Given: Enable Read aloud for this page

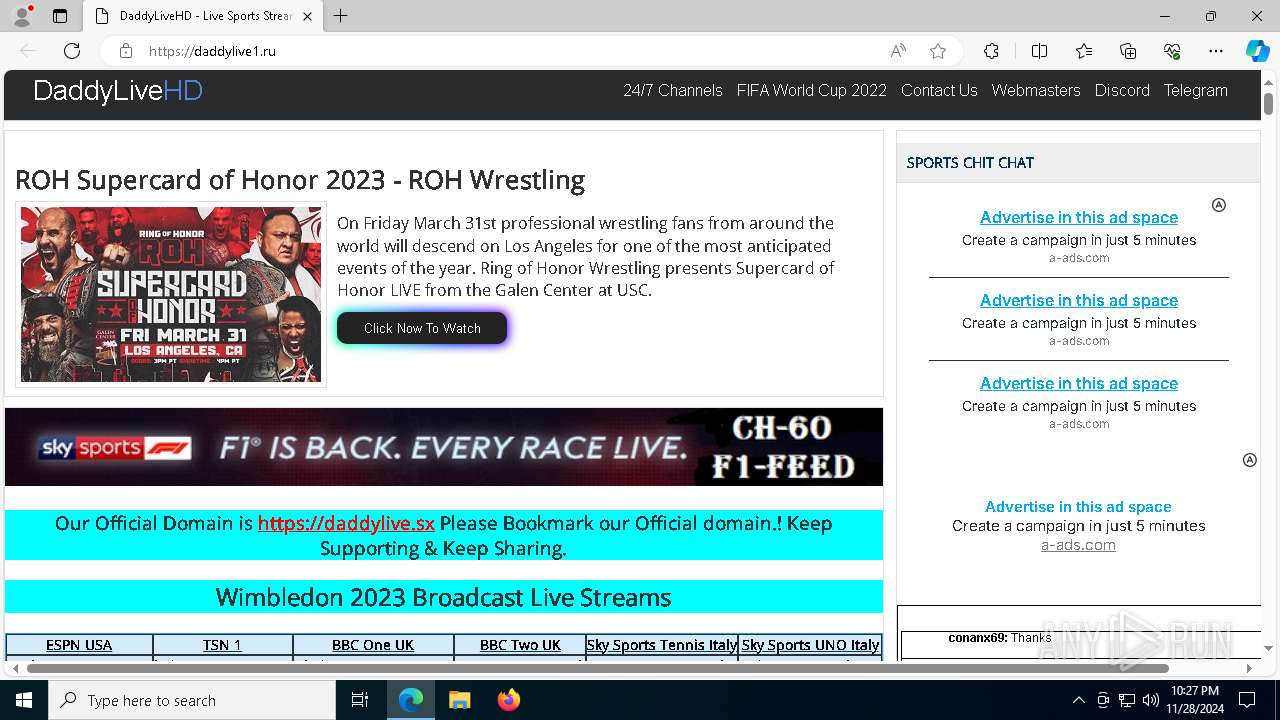Looking at the screenshot, I should (898, 51).
